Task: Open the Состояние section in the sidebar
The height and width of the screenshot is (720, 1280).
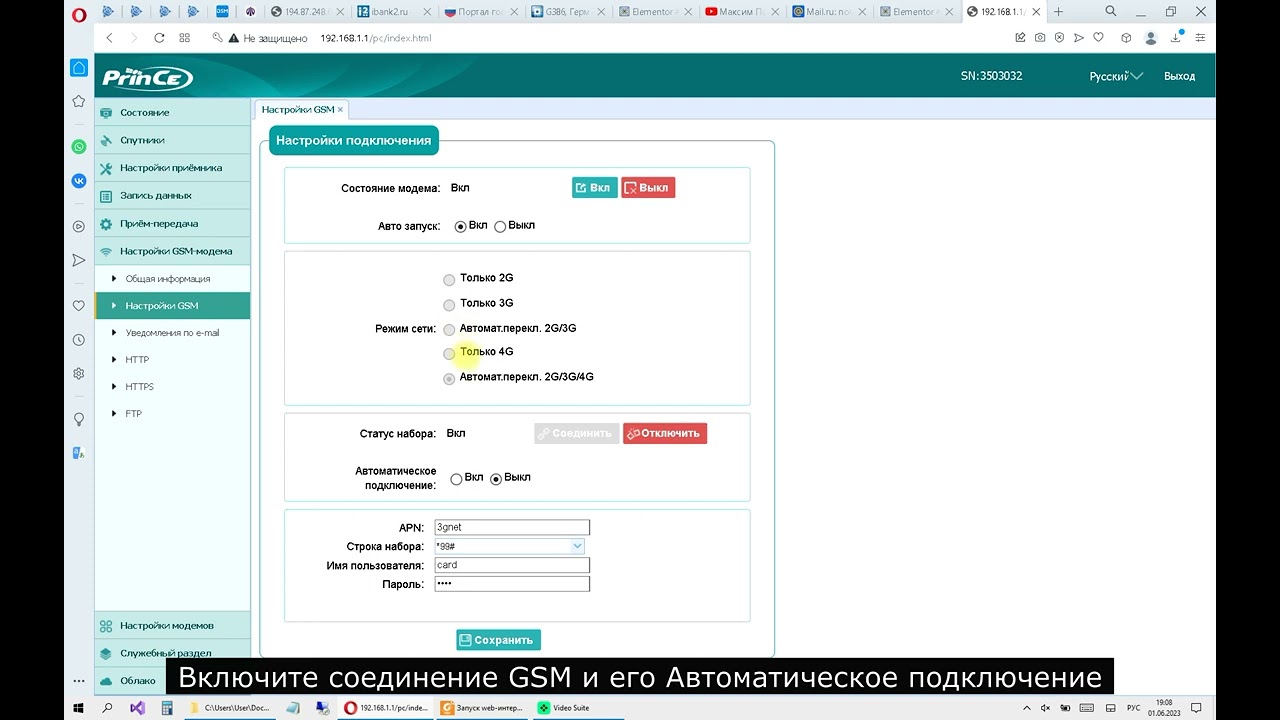Action: tap(172, 112)
